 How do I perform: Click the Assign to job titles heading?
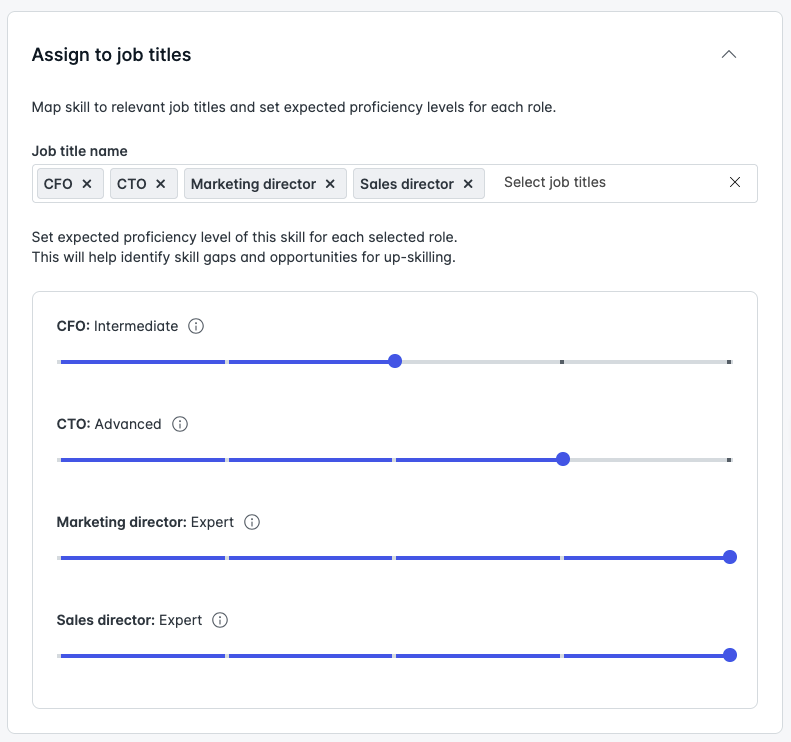[x=111, y=54]
